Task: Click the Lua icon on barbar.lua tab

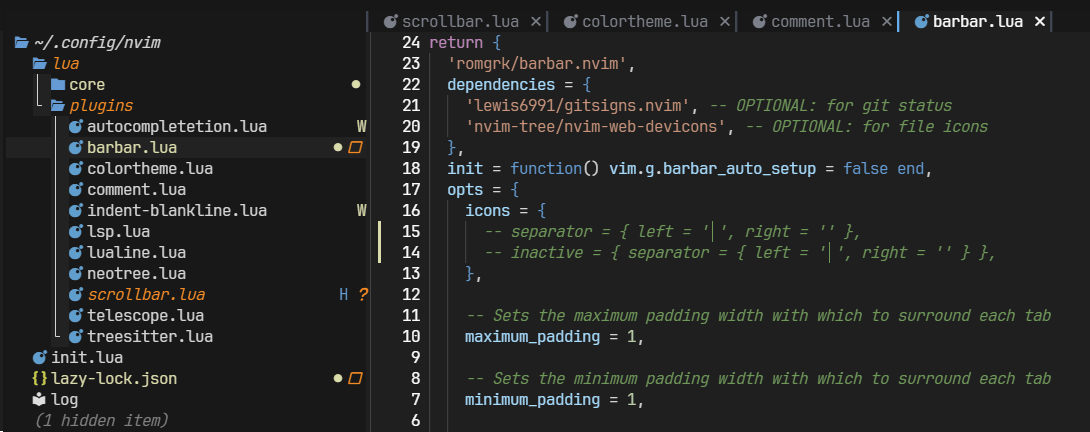Action: [x=920, y=21]
